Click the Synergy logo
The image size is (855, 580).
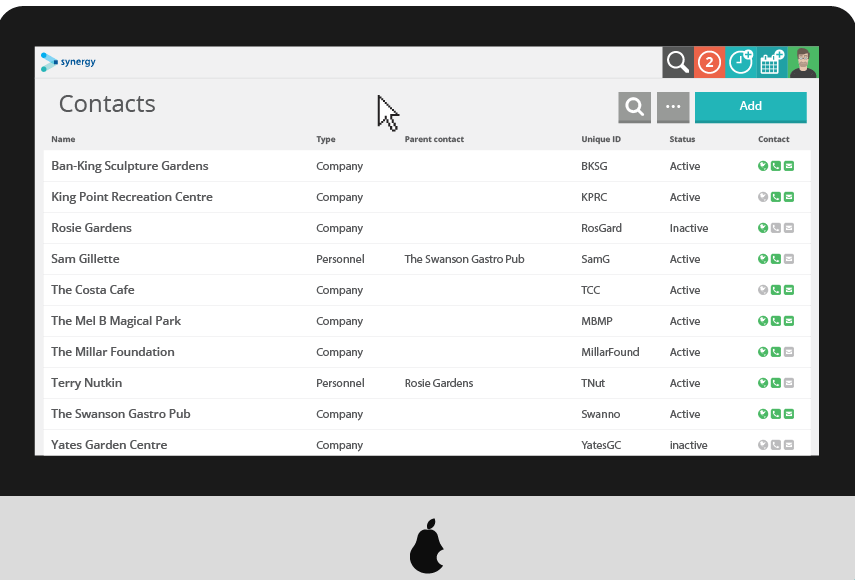(x=68, y=62)
